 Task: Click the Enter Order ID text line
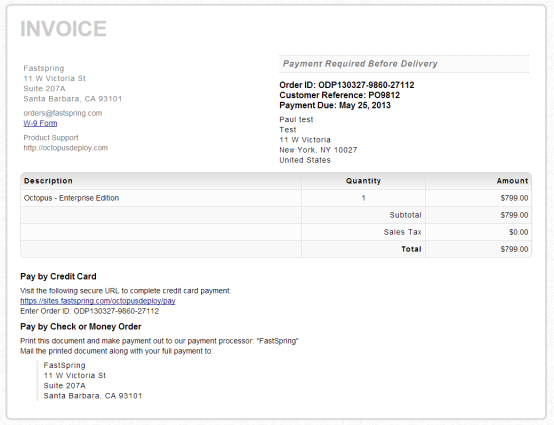(x=90, y=311)
